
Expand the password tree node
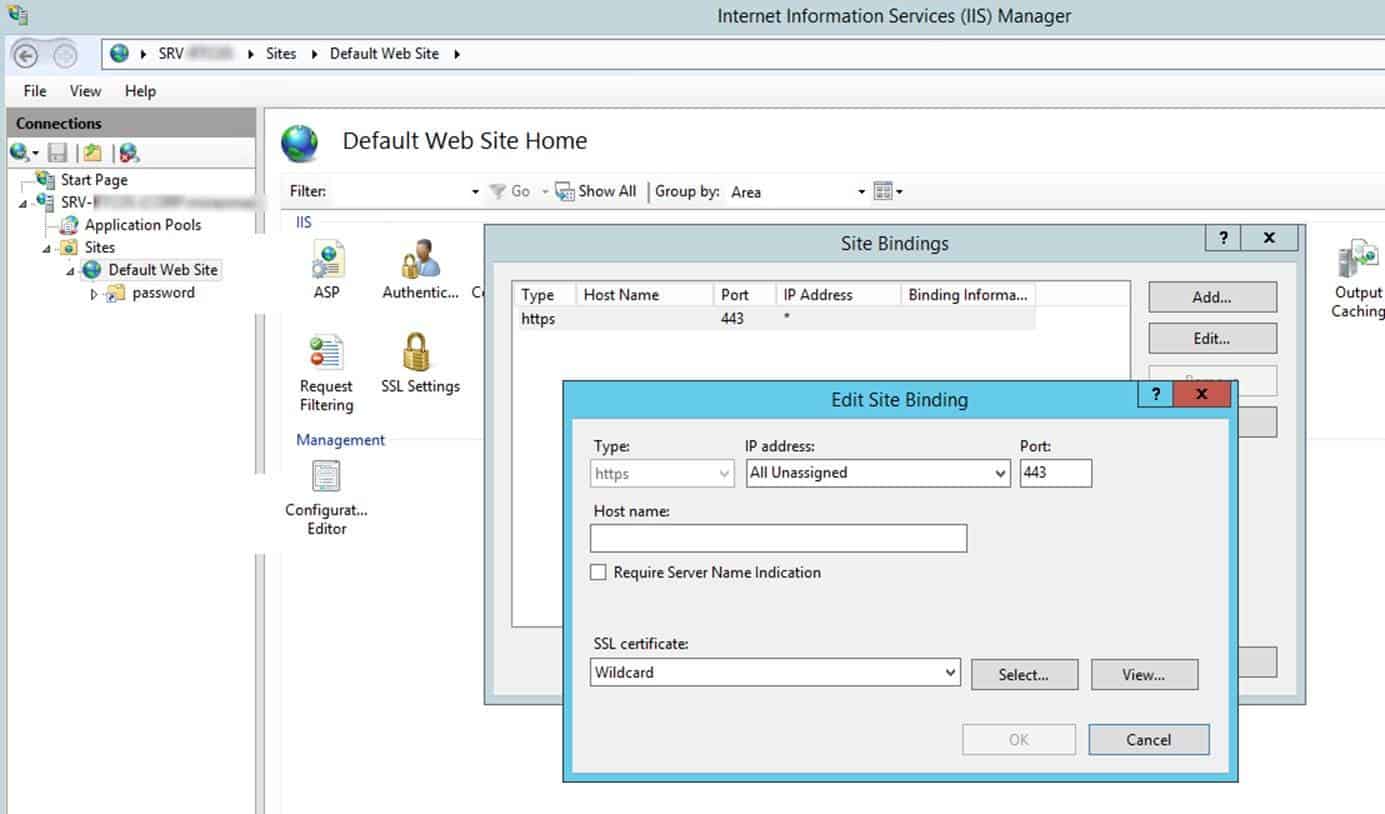tap(95, 294)
